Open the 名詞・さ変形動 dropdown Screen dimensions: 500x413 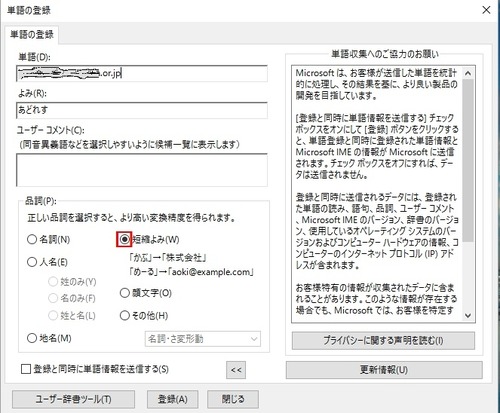tap(203, 339)
